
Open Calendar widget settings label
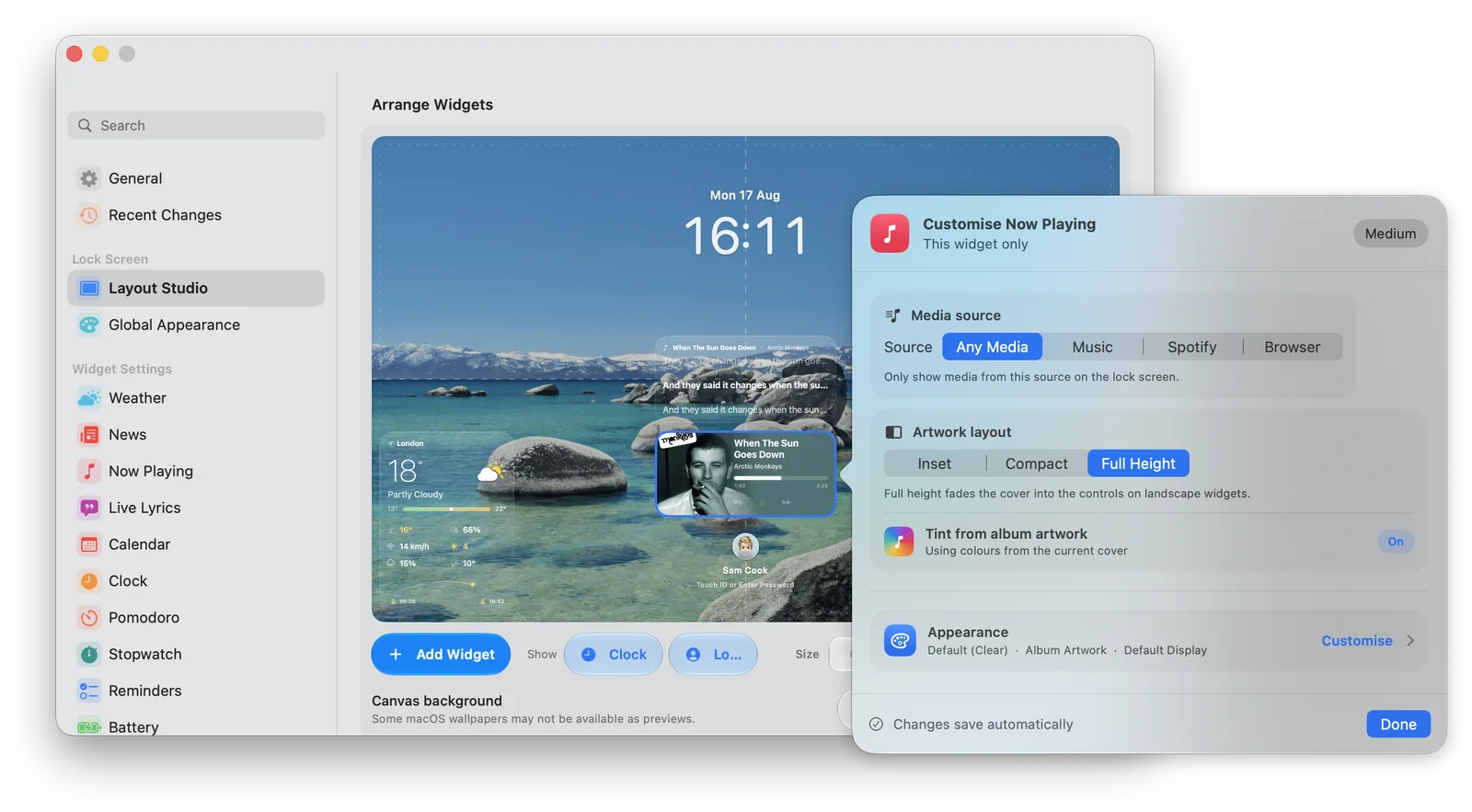point(140,544)
